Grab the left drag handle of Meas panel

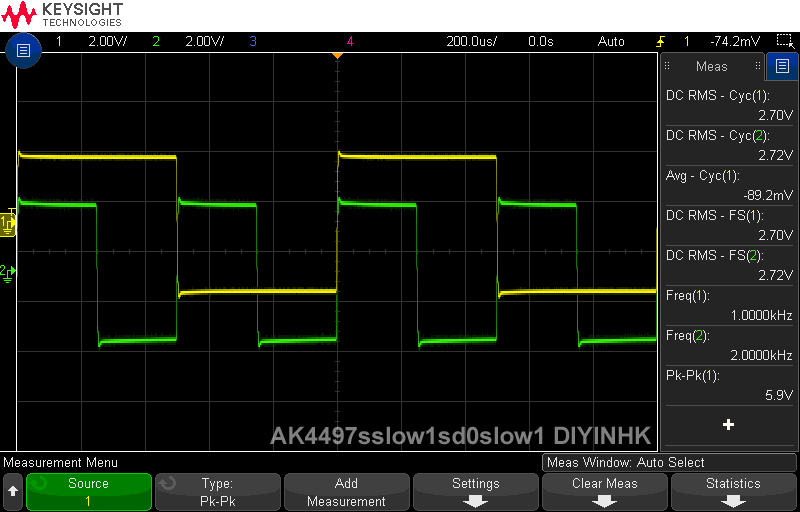tap(667, 66)
